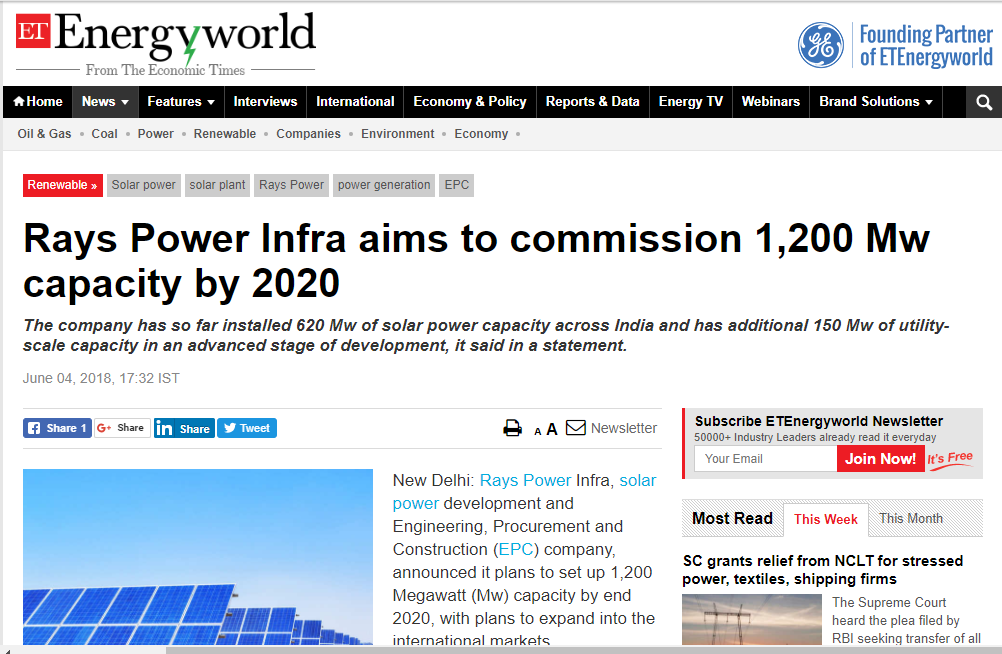Click the search magnifier icon in navbar
The image size is (1002, 654).
pos(984,102)
